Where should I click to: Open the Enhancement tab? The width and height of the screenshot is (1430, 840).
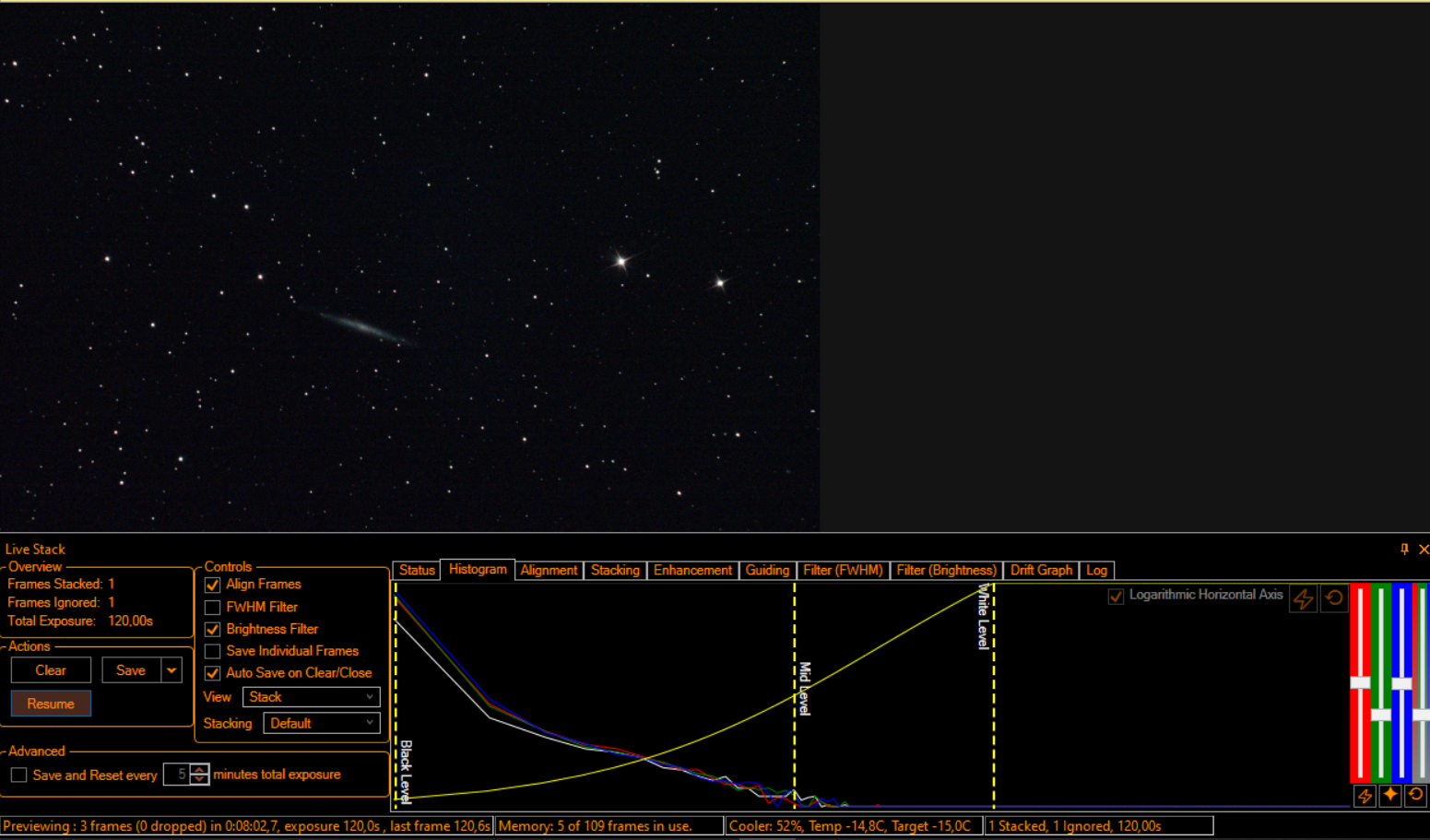[692, 570]
